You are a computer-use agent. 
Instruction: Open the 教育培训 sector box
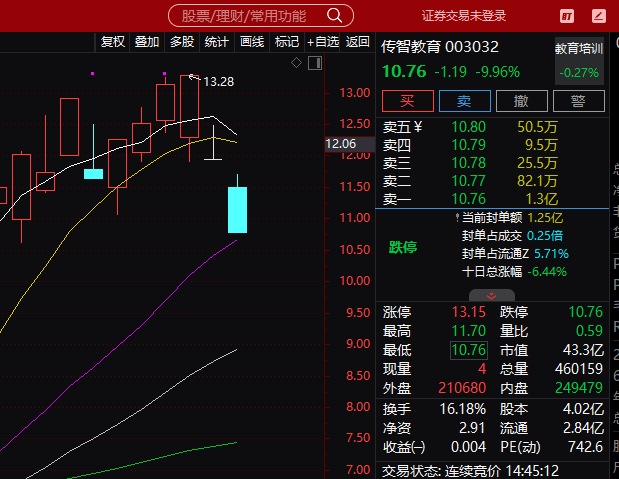pos(579,61)
